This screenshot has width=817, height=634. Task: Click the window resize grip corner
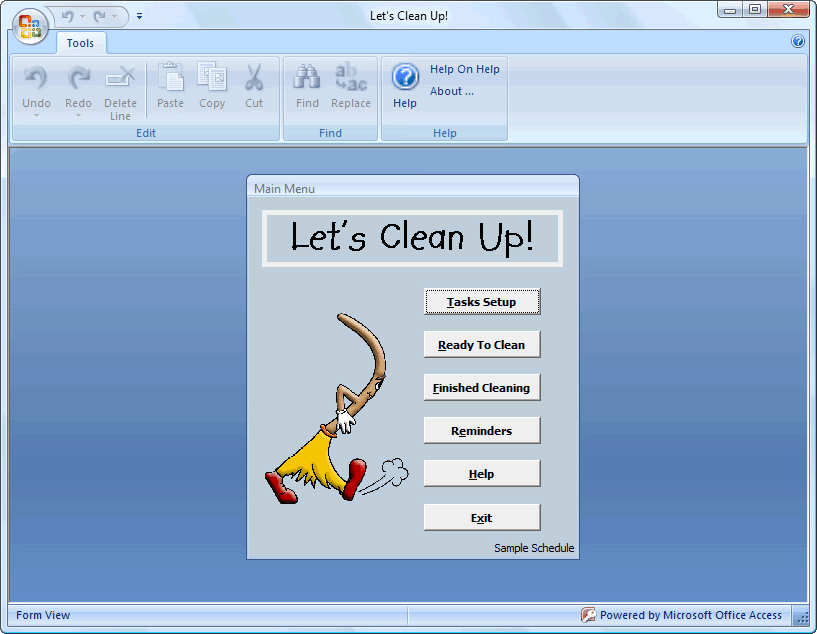point(802,618)
